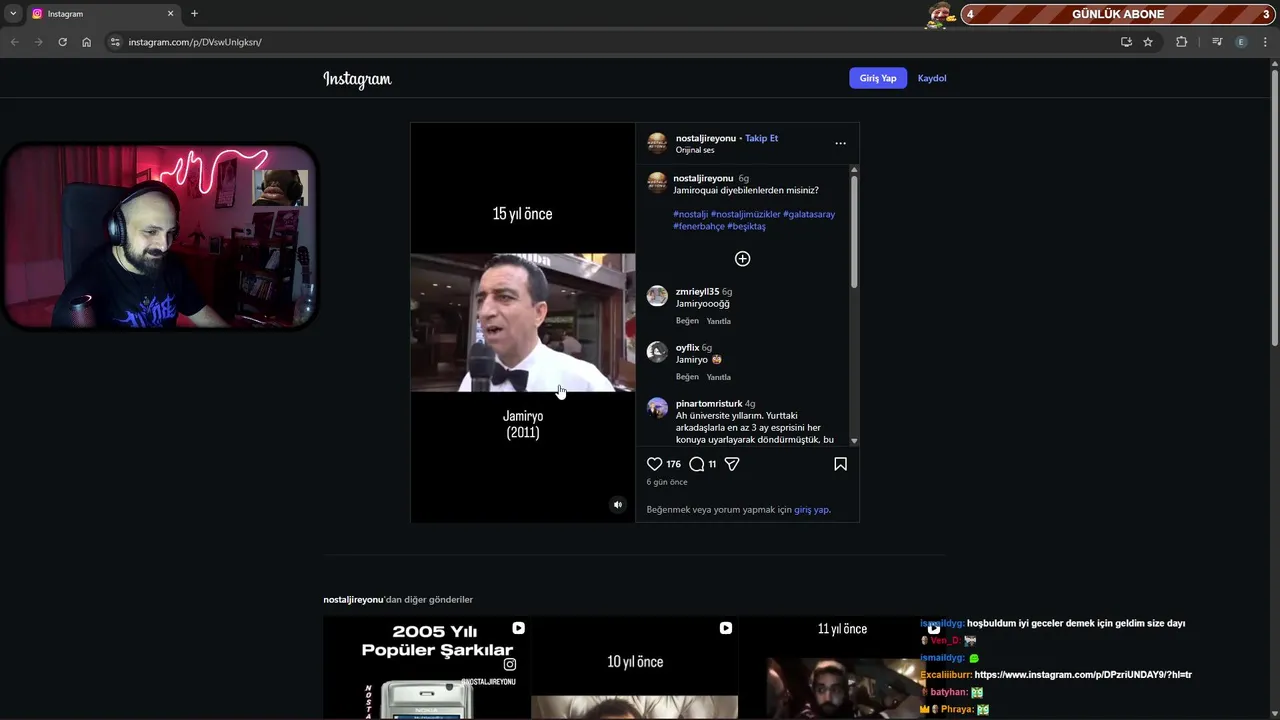This screenshot has width=1280, height=720.
Task: Click the address bar URL
Action: click(x=195, y=42)
